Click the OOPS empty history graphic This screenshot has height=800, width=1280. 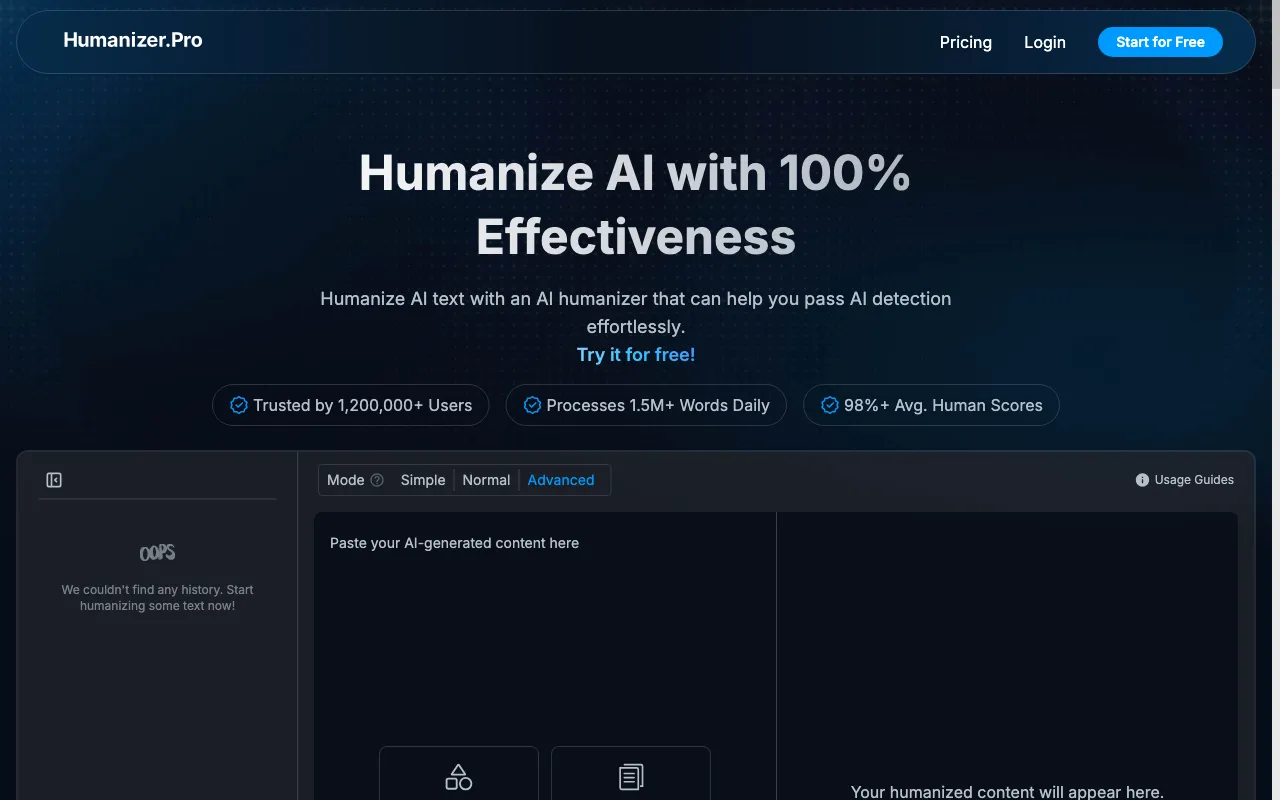(157, 553)
